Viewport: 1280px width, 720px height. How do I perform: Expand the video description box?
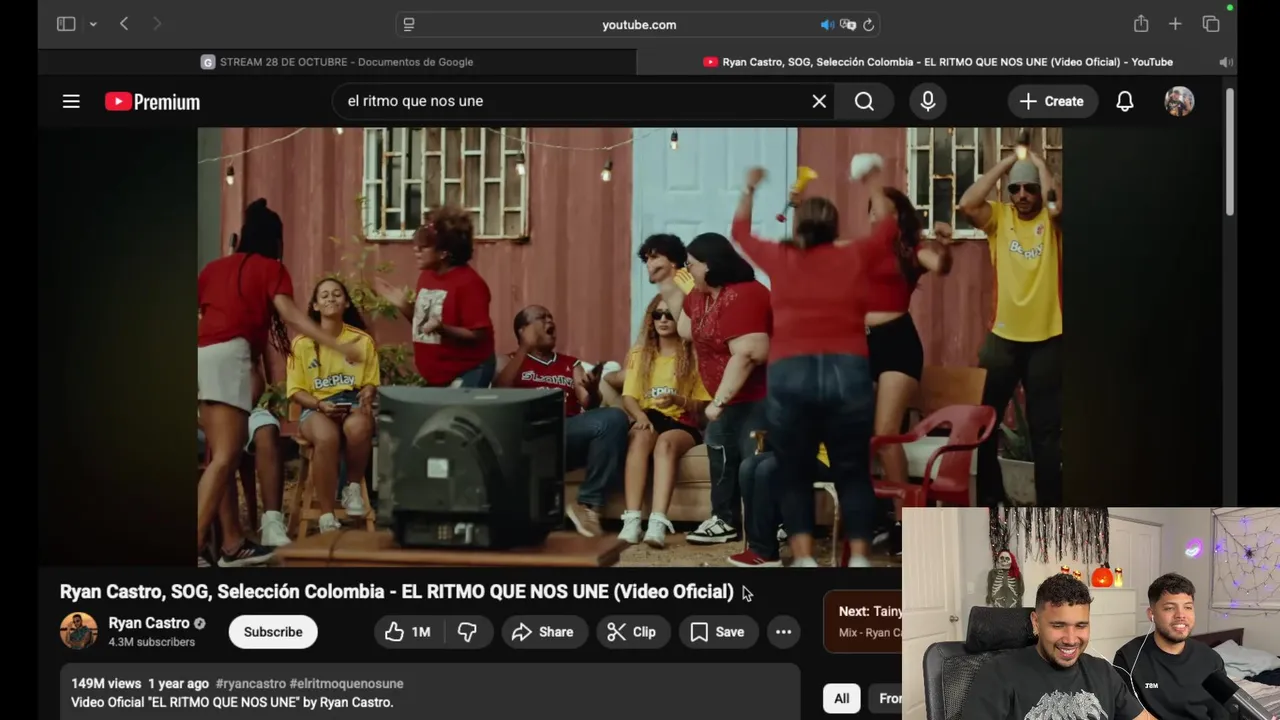[x=430, y=692]
